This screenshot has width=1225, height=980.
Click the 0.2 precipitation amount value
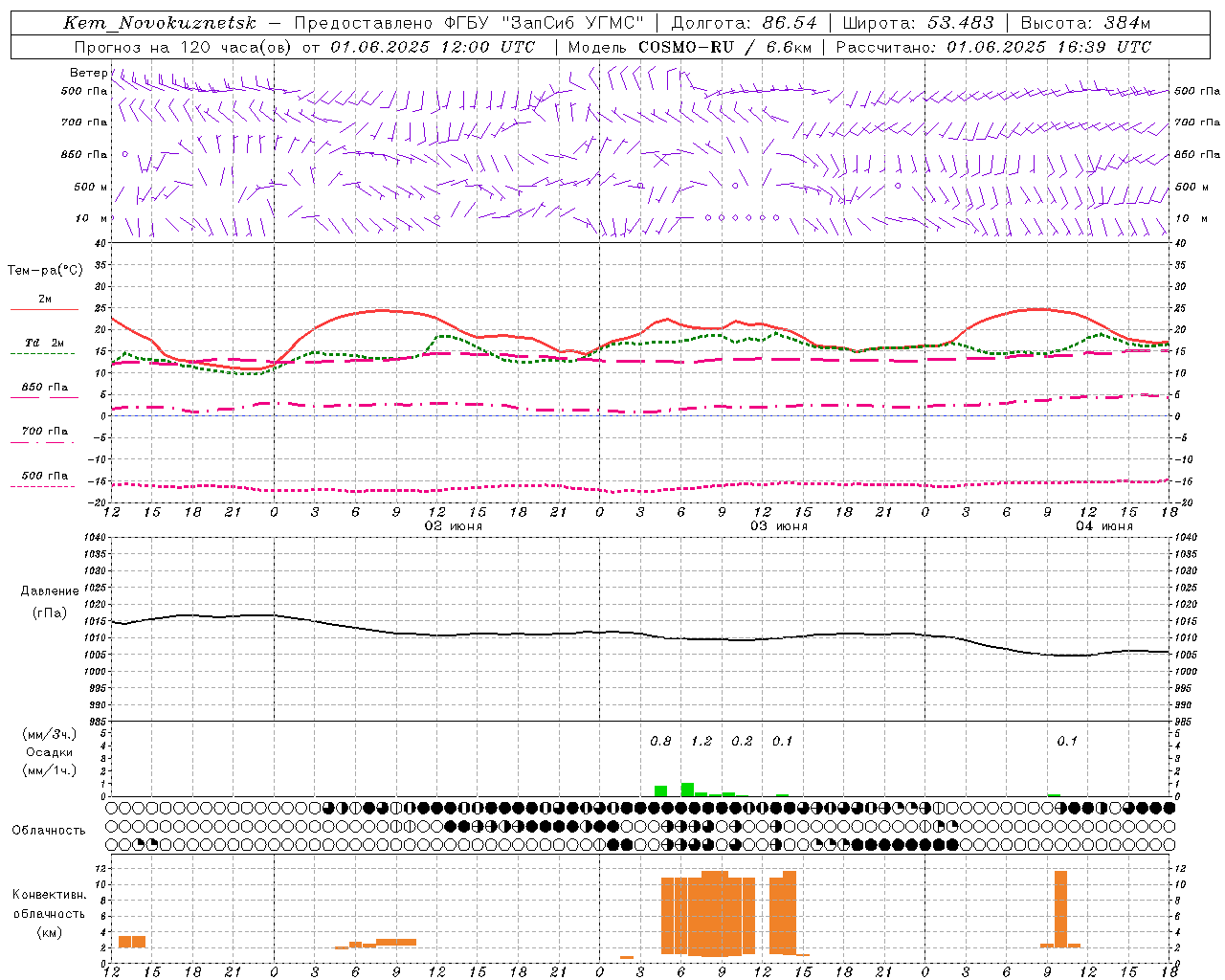click(742, 741)
